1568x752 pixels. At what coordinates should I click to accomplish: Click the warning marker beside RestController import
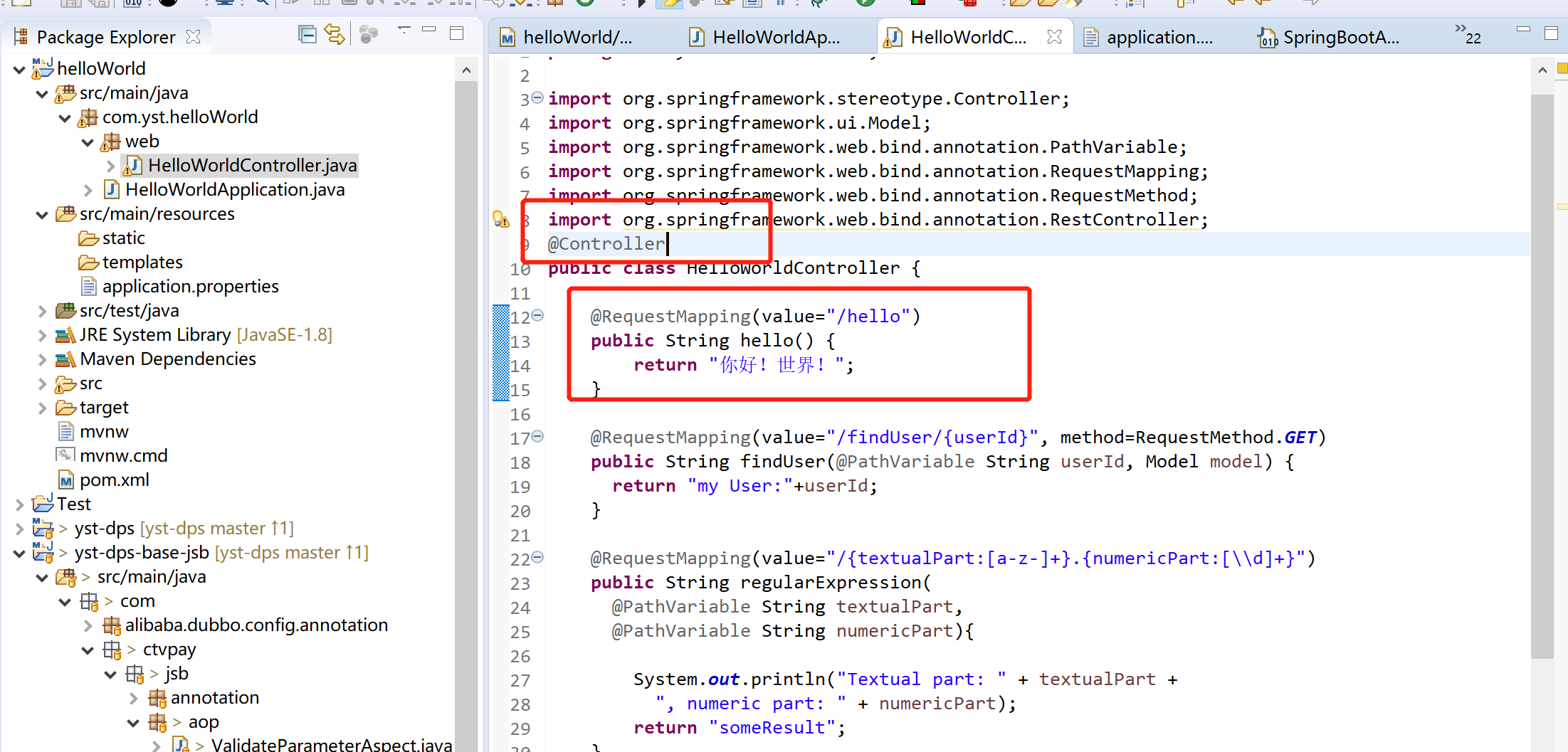[501, 219]
